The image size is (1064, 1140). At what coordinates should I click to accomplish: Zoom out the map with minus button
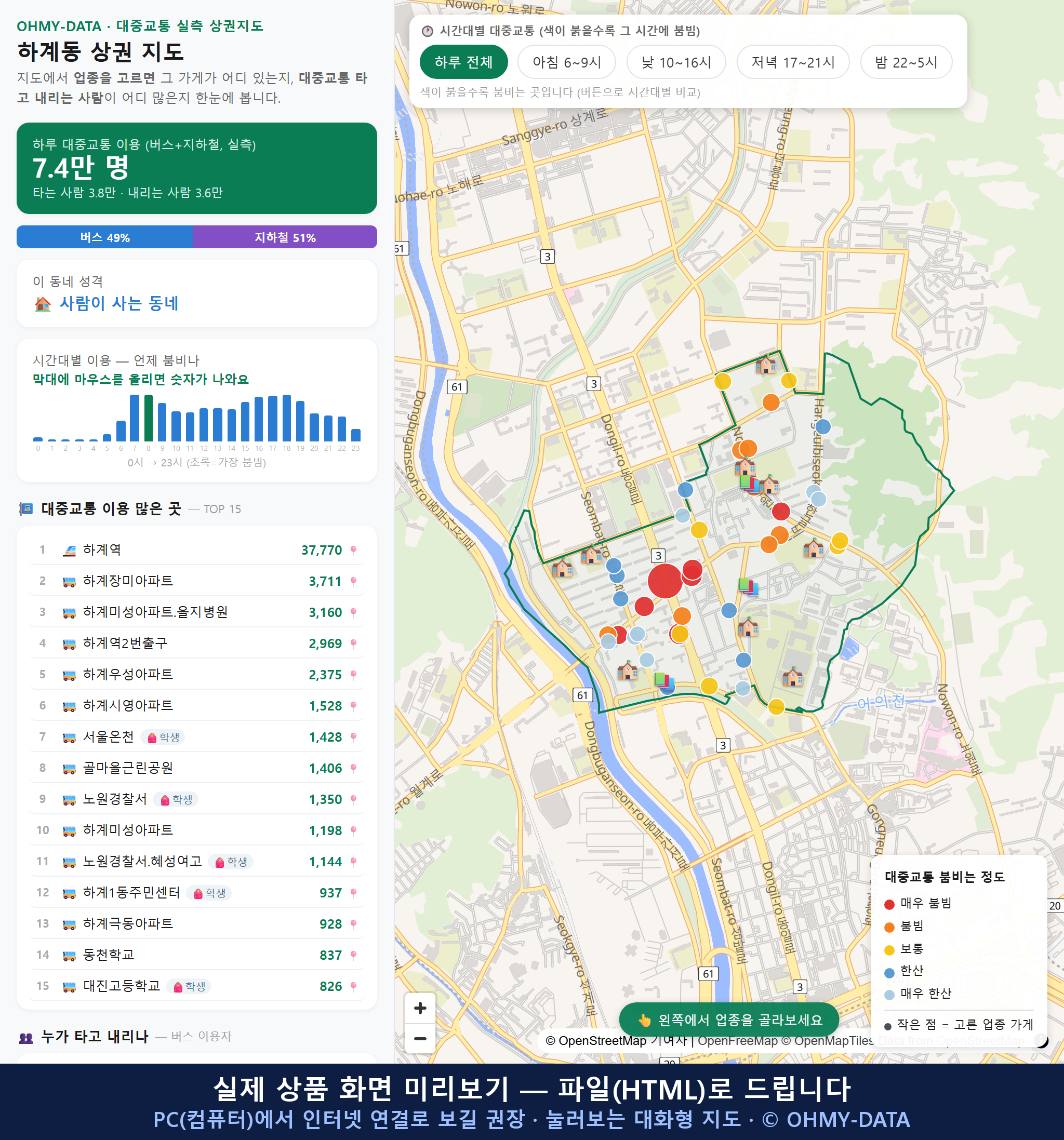pos(420,1038)
